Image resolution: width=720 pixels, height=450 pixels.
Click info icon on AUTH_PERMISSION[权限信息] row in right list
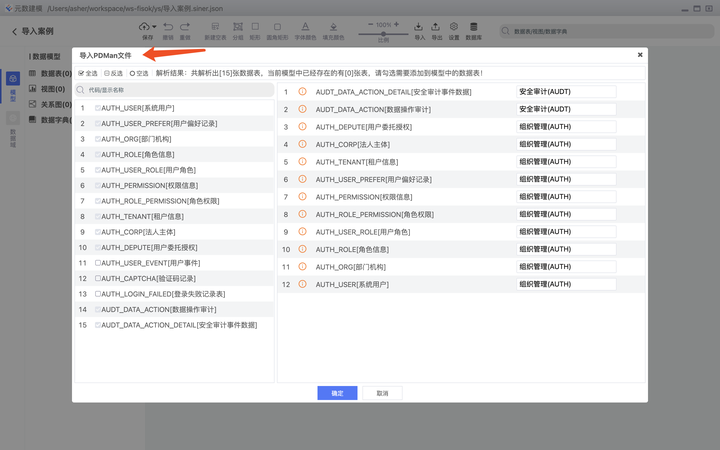coord(302,197)
